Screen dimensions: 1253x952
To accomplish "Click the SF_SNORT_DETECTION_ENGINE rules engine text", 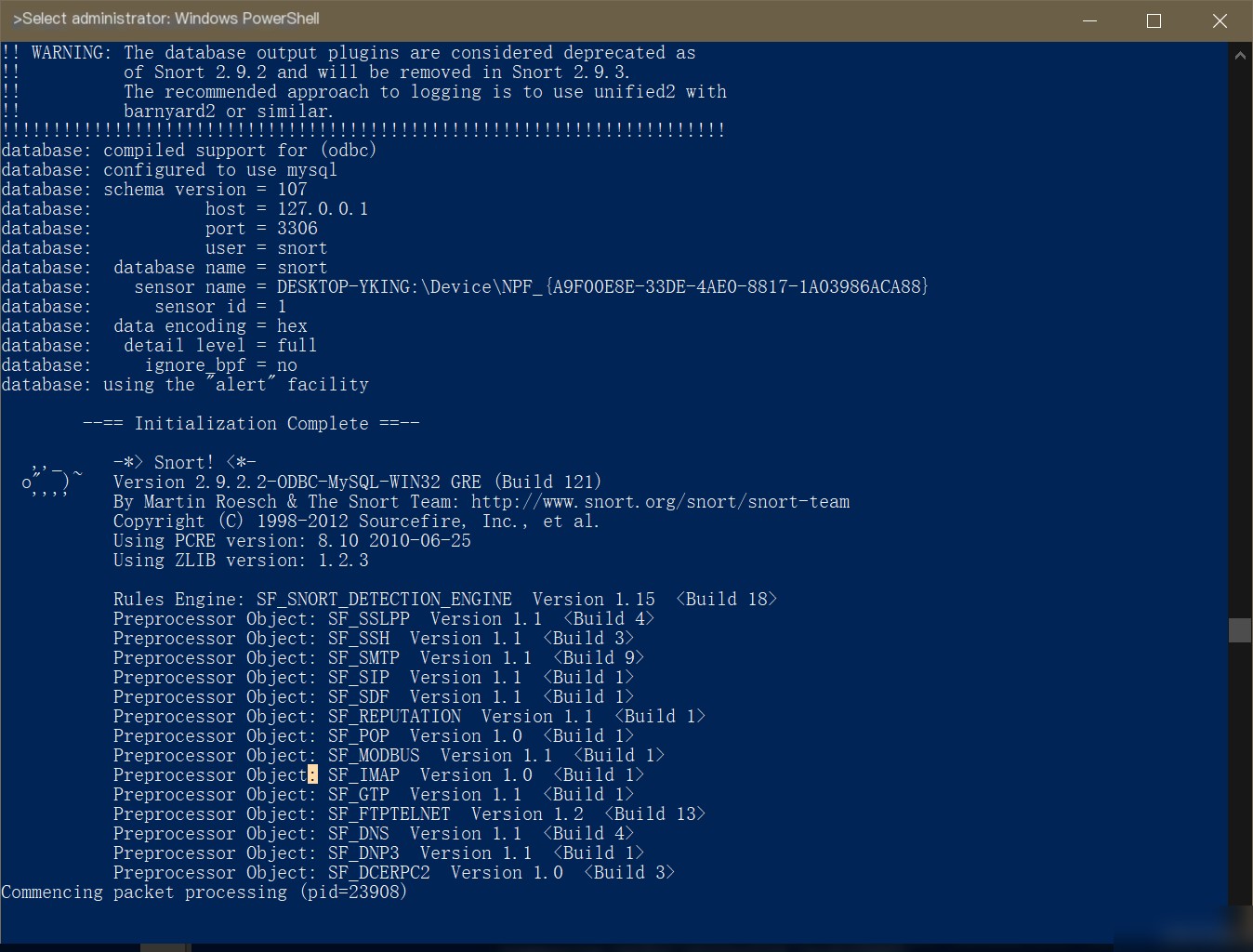I will [384, 600].
